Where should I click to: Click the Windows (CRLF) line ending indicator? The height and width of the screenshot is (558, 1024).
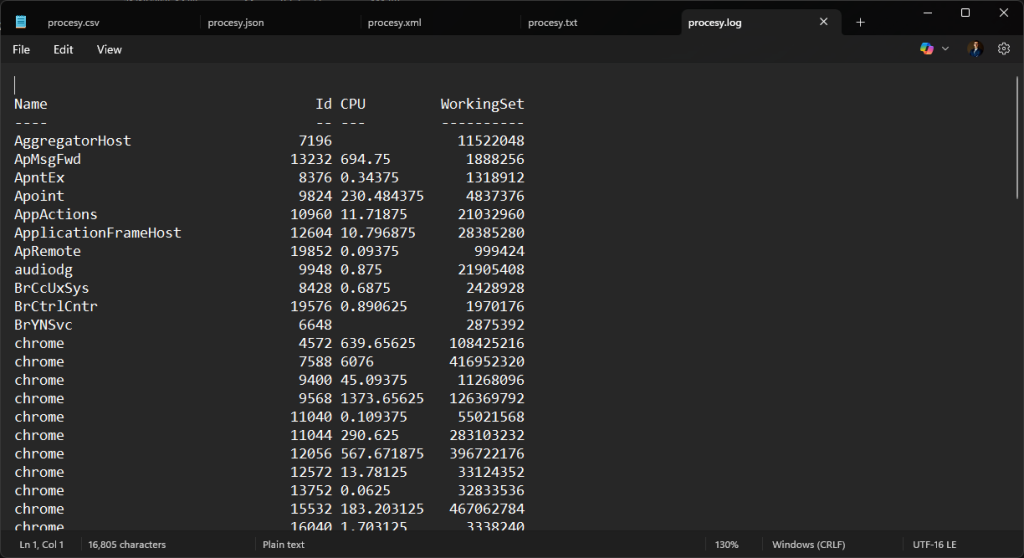click(810, 545)
